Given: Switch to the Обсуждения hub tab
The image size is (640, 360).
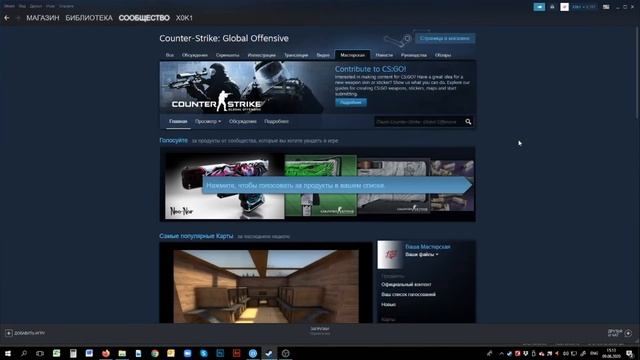Looking at the screenshot, I should (x=195, y=55).
